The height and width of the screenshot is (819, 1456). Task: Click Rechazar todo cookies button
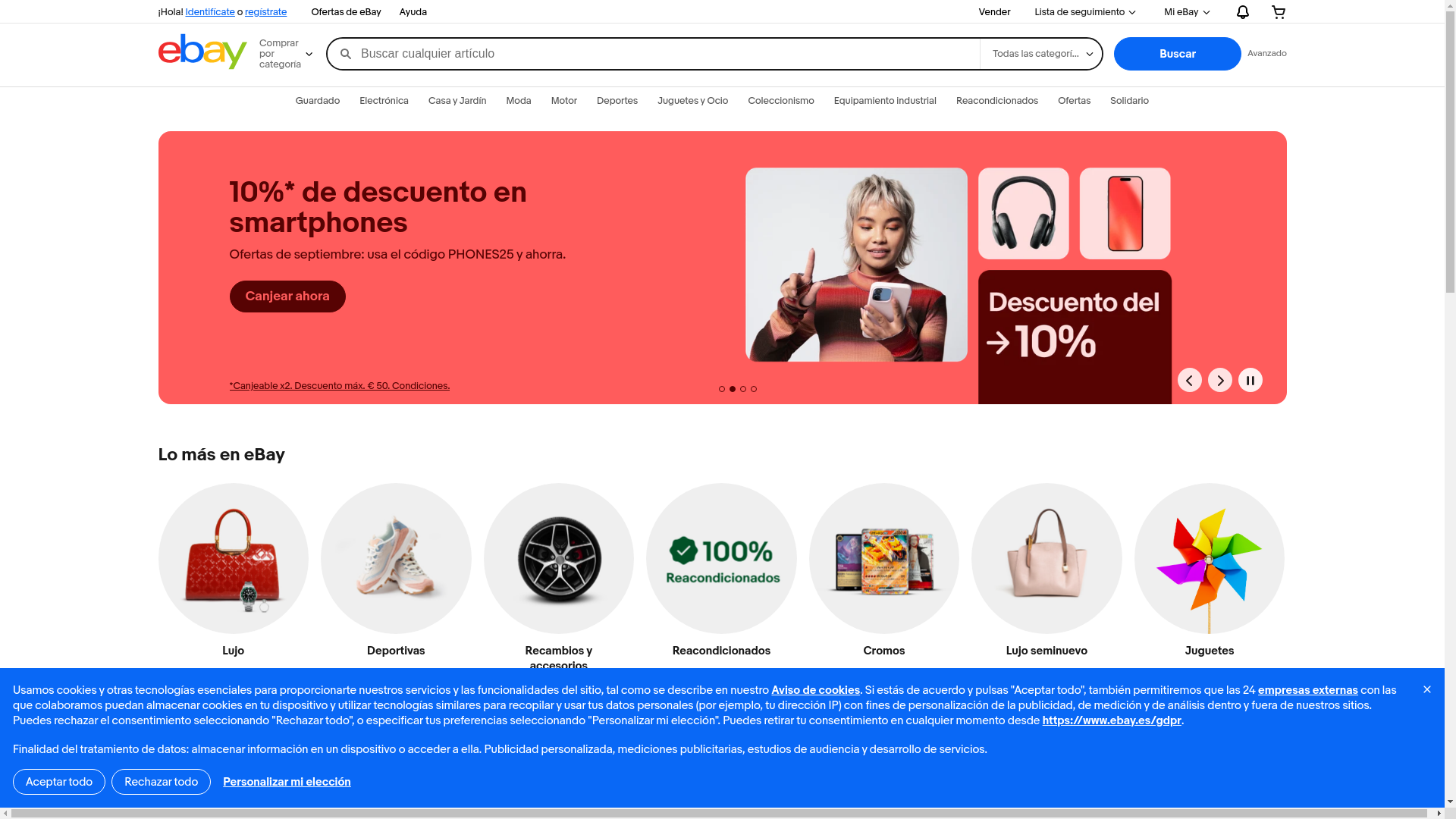[161, 782]
